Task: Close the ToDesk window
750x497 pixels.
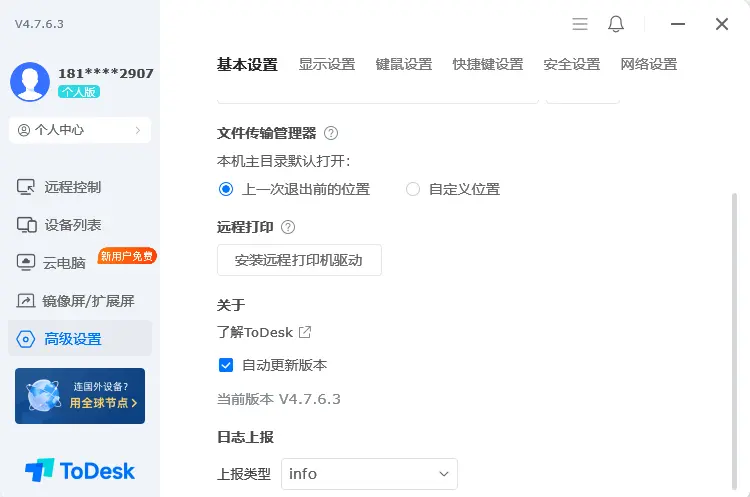Action: point(722,24)
